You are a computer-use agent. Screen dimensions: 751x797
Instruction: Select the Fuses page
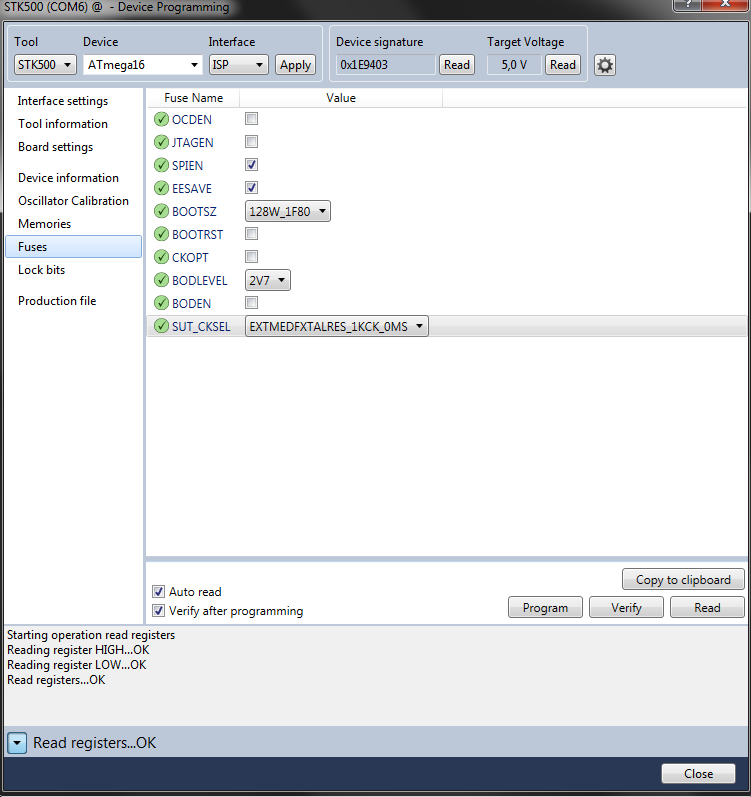tap(74, 247)
